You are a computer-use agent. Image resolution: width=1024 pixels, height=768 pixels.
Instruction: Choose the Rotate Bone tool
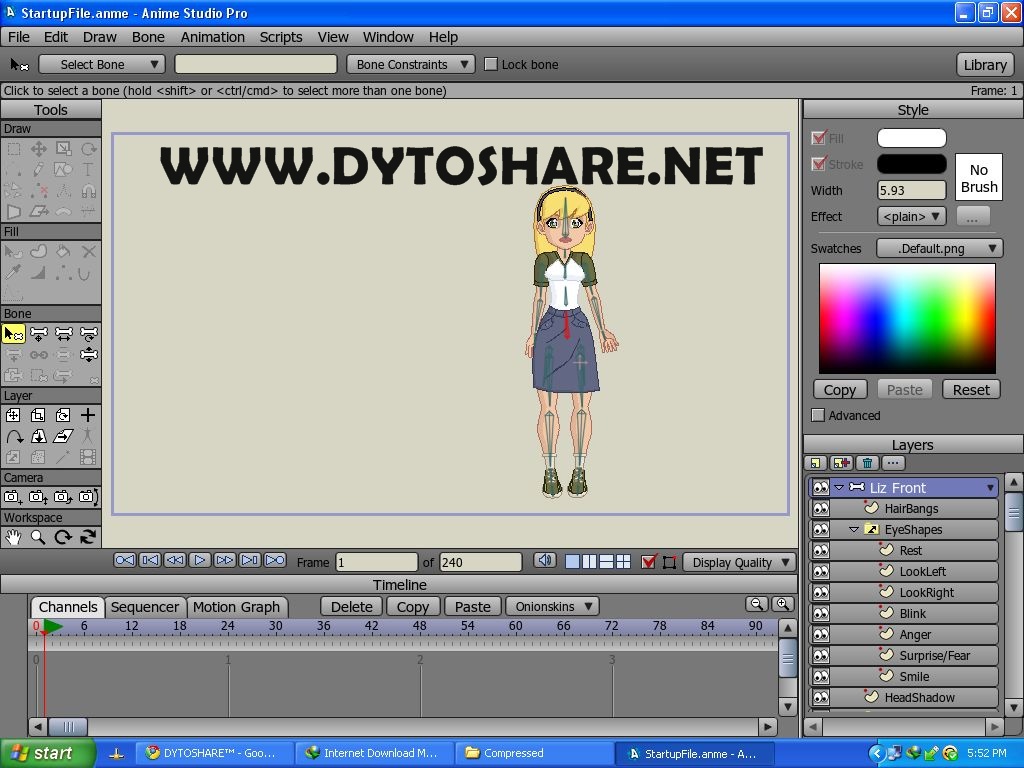point(89,334)
